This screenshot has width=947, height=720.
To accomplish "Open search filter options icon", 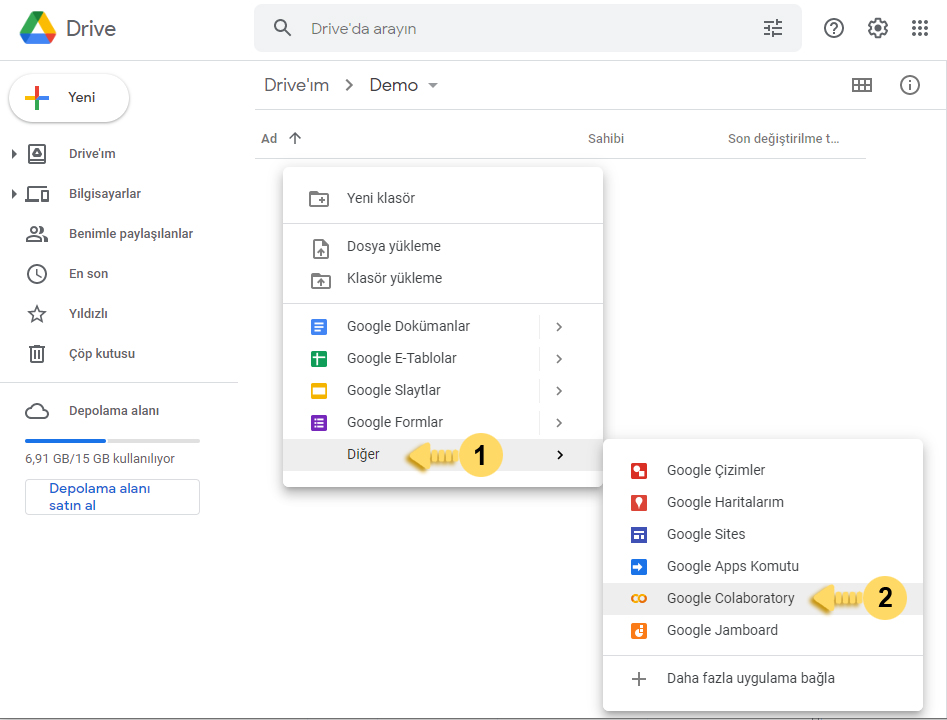I will pos(772,28).
